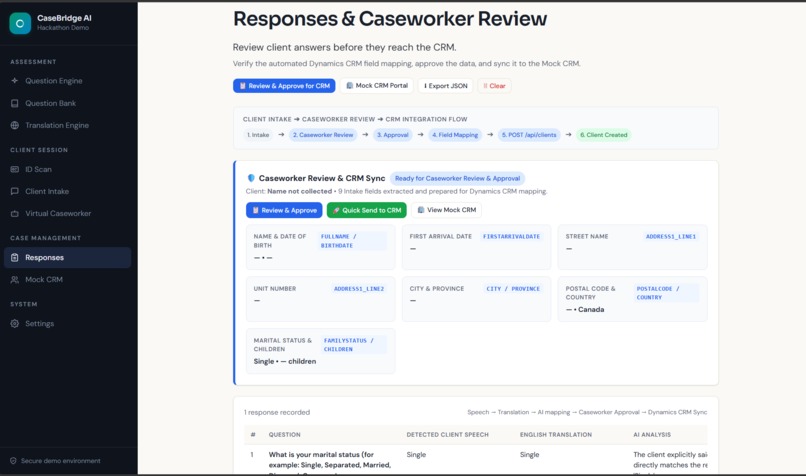
Task: Click the Ready for Caseworker Review & Approval badge
Action: [x=457, y=178]
